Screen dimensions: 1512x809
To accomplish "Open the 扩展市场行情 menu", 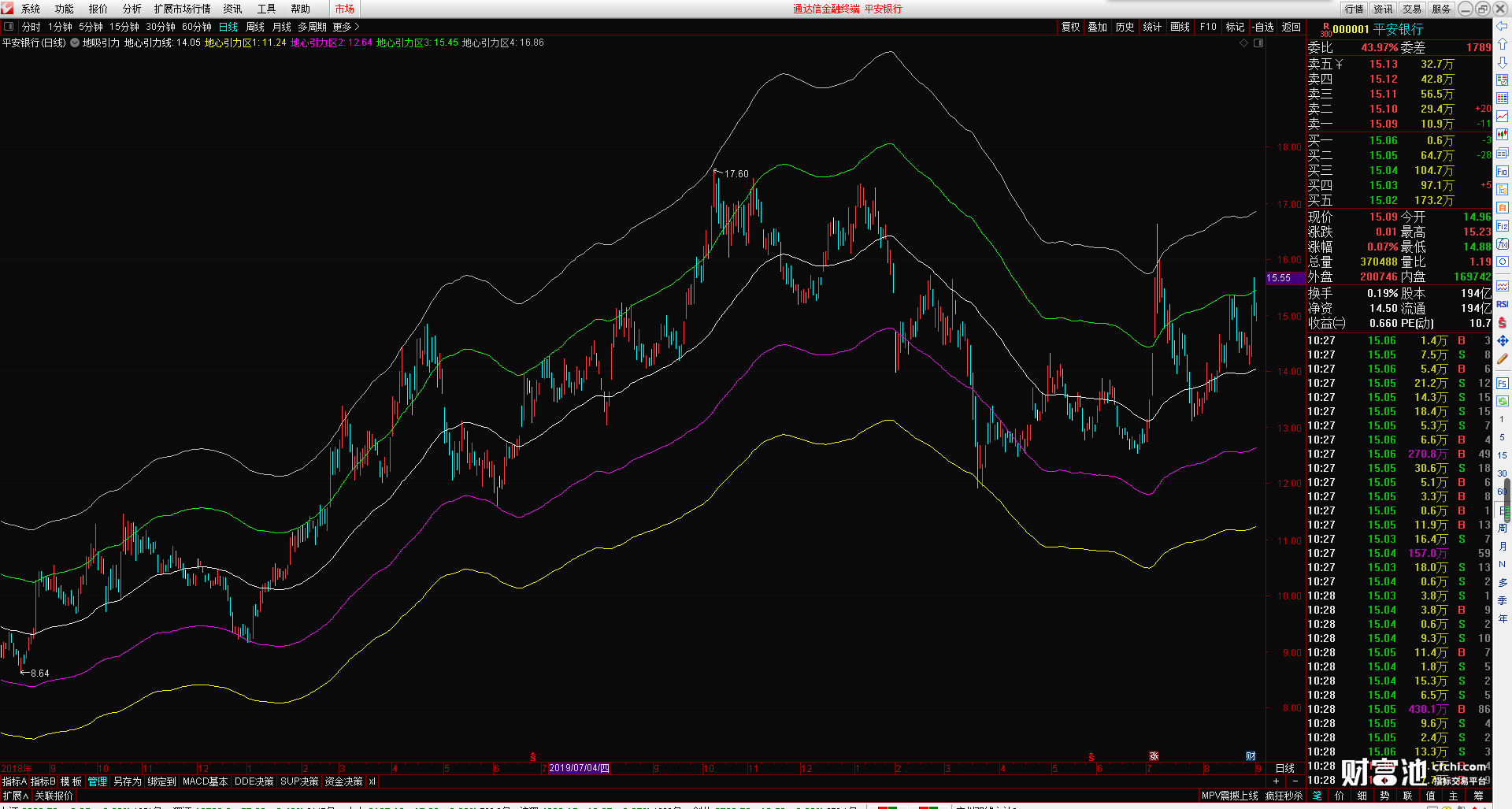I will (183, 9).
